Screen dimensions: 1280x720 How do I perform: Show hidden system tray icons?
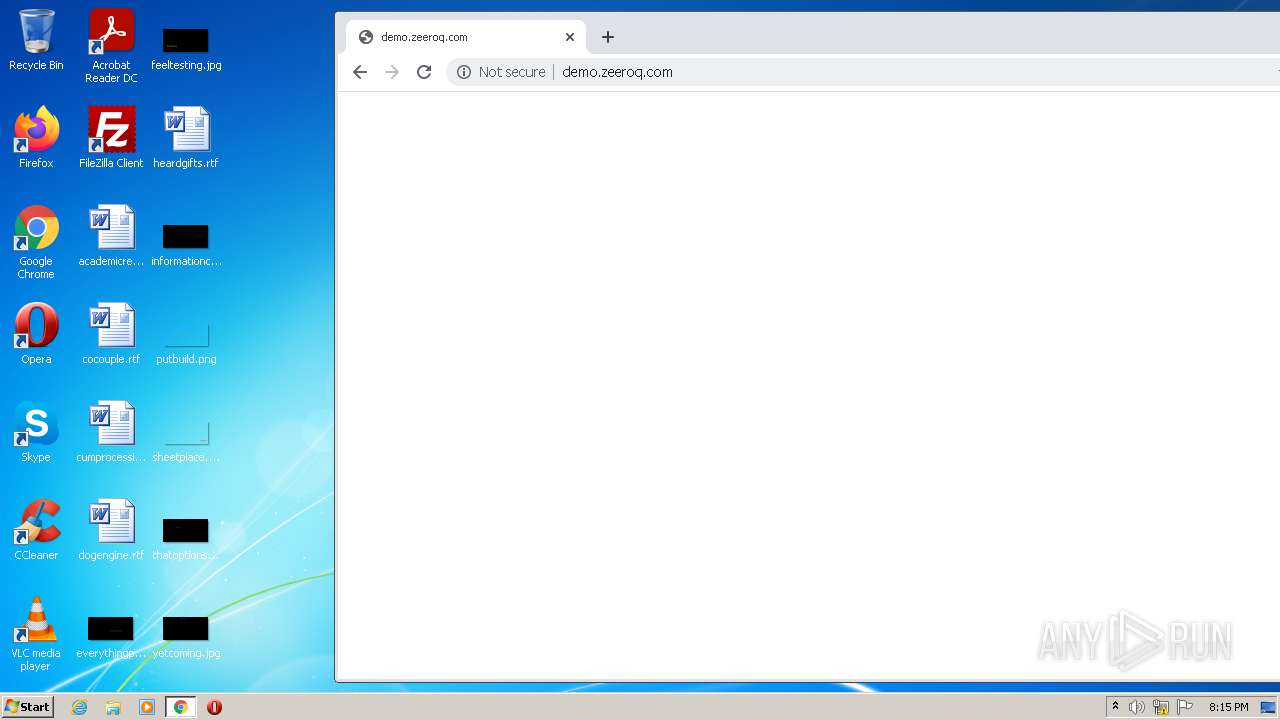pos(1116,707)
